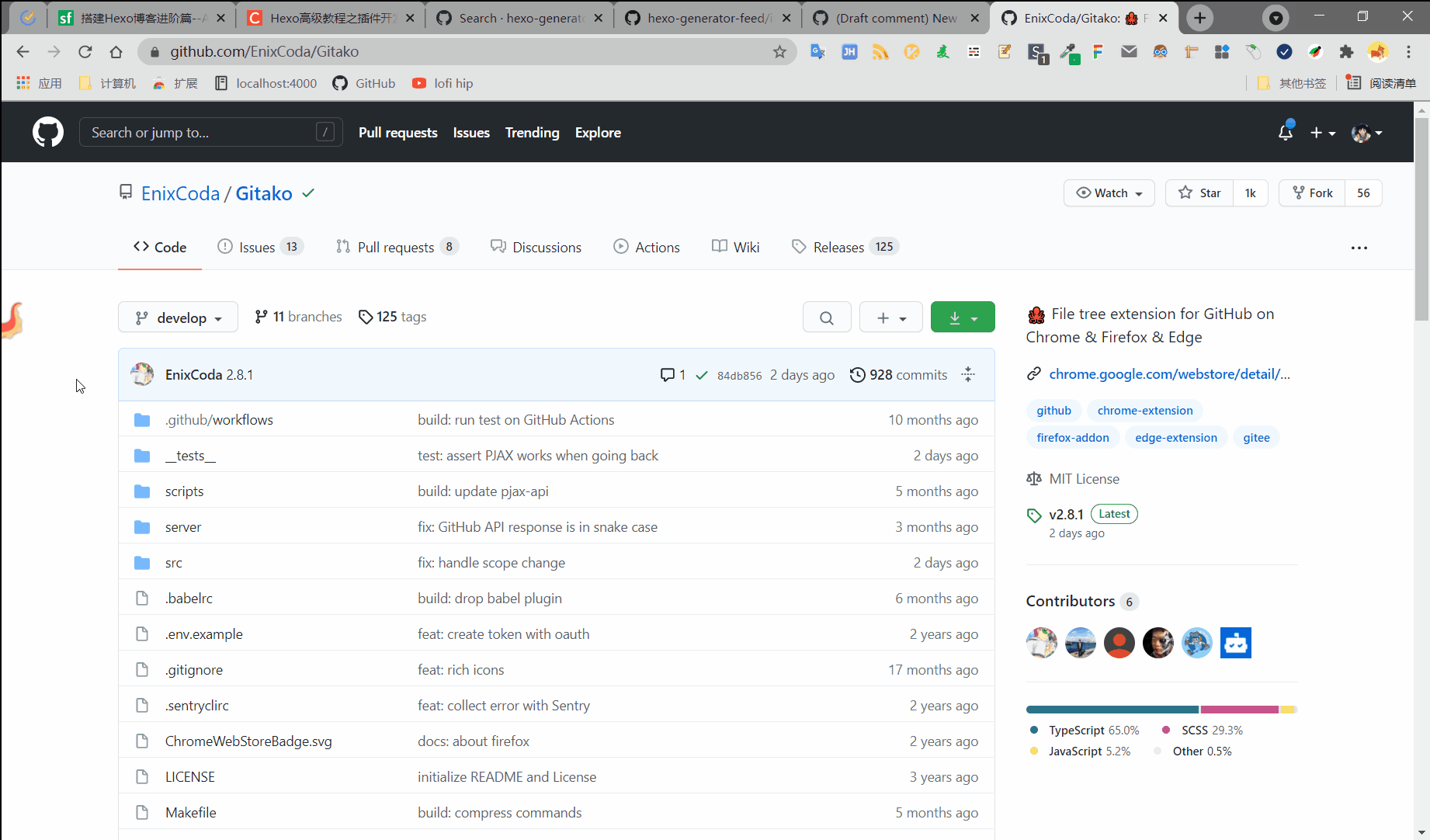Screen dimensions: 1430x840
Task: Open the chrome.google.com/webstore link
Action: [1168, 374]
